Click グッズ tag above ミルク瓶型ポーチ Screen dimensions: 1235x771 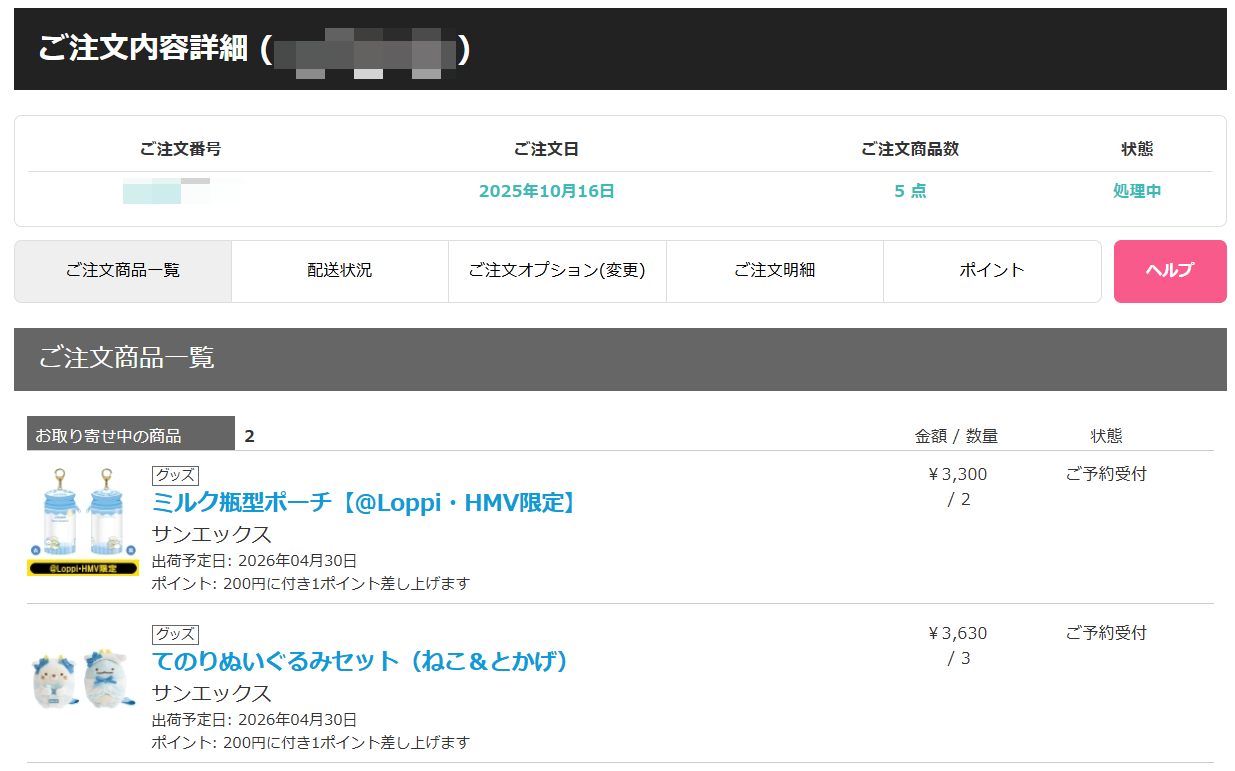[x=175, y=475]
